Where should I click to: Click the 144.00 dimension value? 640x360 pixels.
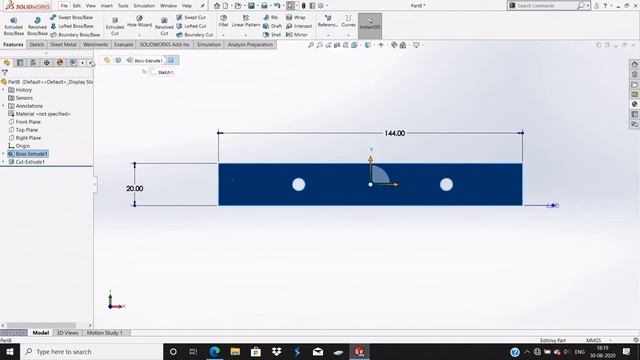(x=395, y=133)
